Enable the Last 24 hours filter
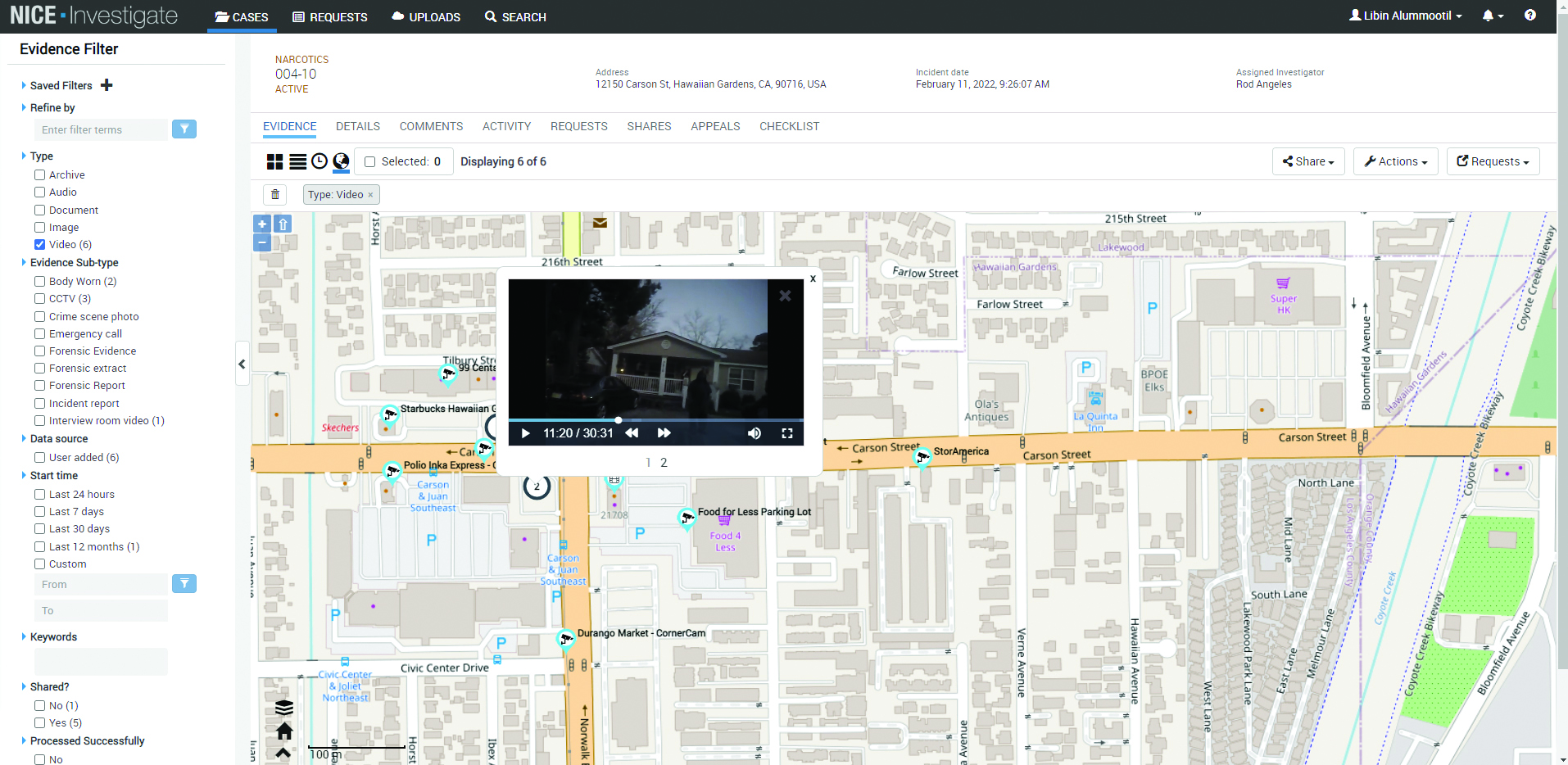Image resolution: width=1568 pixels, height=765 pixels. pyautogui.click(x=39, y=494)
